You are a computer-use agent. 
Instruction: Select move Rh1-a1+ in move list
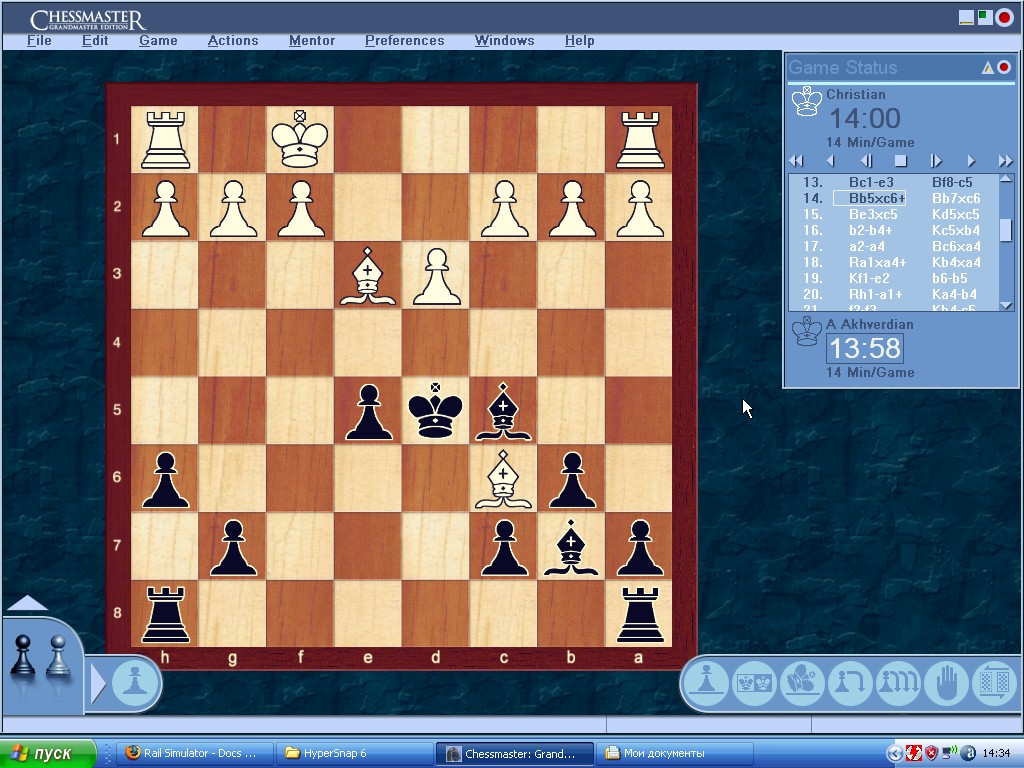pyautogui.click(x=875, y=295)
